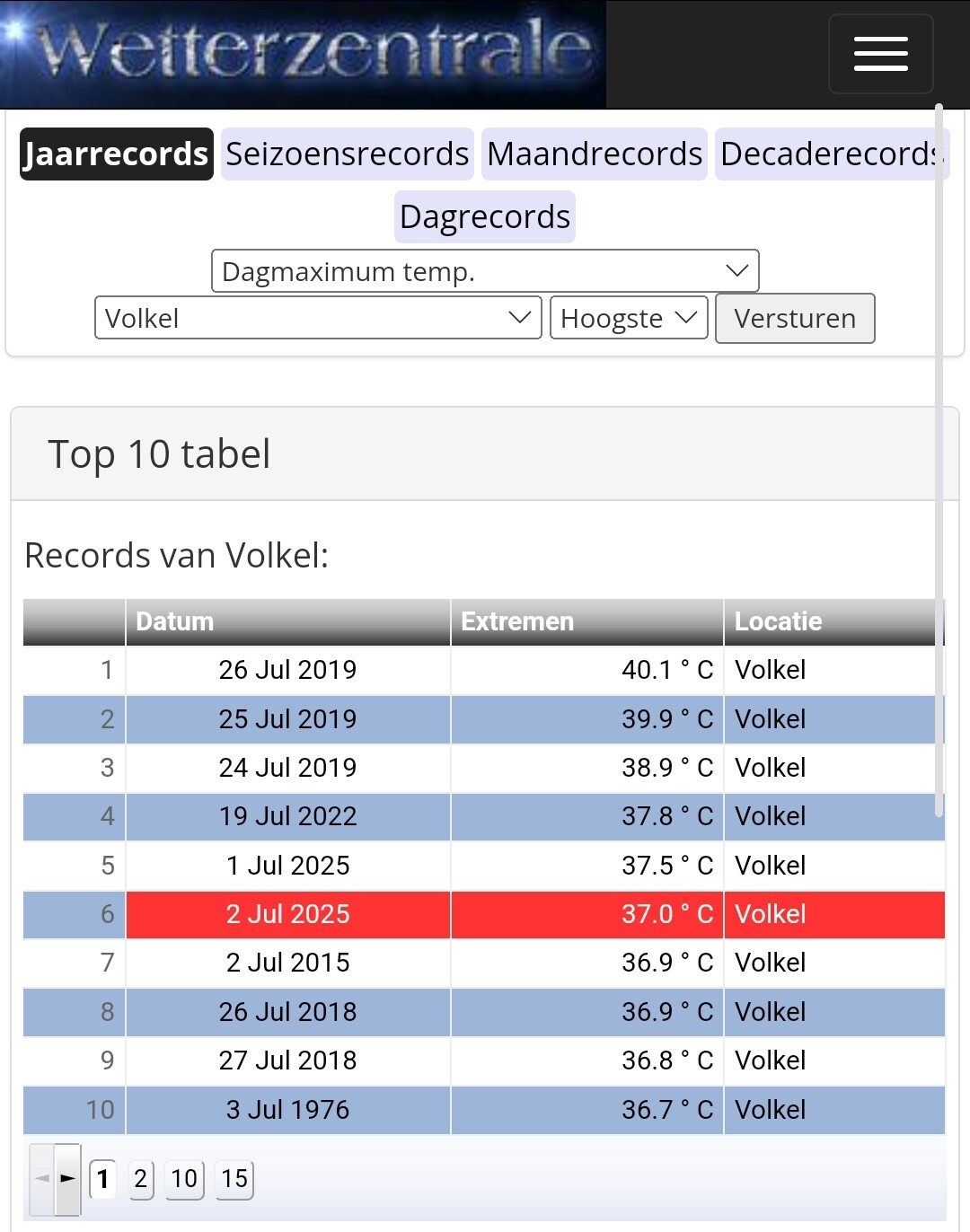Open the Maandrecords tab
The image size is (970, 1232).
pyautogui.click(x=595, y=154)
